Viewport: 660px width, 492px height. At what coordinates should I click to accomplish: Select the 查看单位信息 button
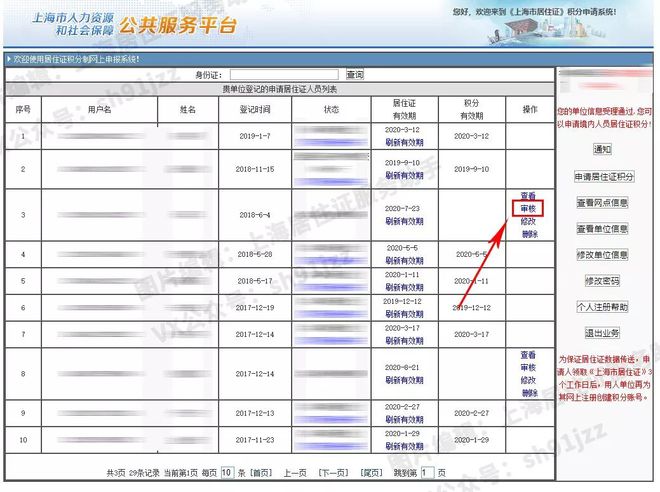(x=602, y=228)
